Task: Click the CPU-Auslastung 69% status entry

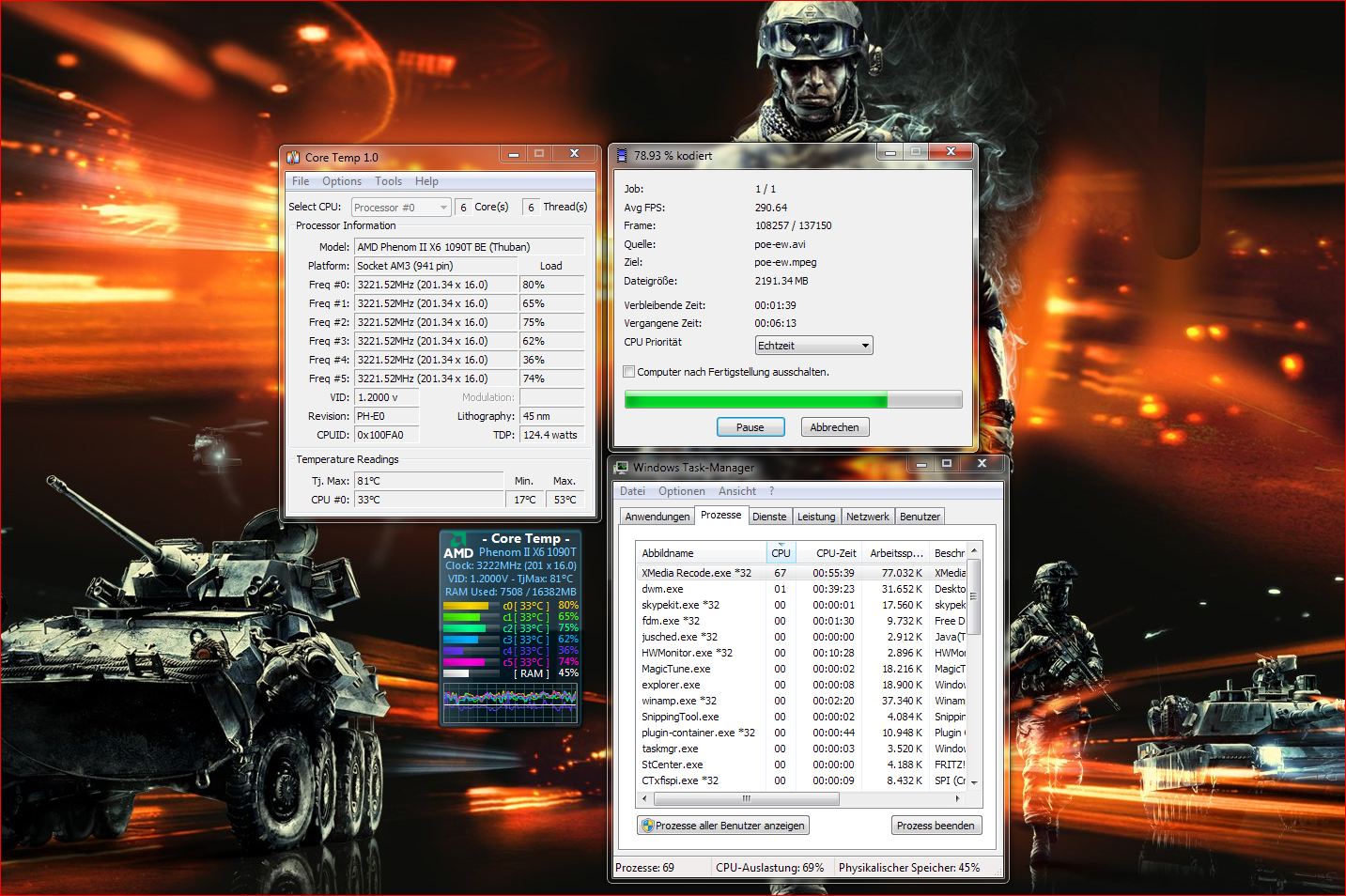Action: 770,868
